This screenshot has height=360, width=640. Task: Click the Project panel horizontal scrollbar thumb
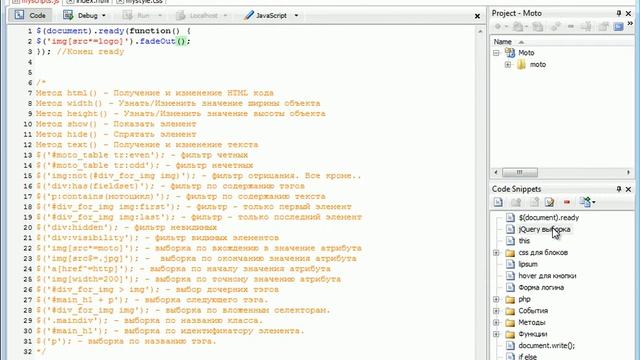(520, 172)
